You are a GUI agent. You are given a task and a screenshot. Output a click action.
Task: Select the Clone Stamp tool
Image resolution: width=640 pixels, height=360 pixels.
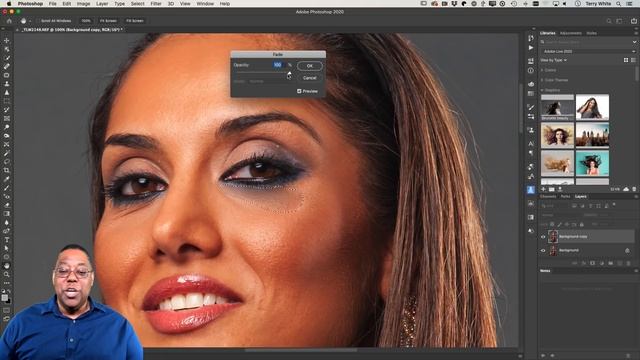(x=7, y=84)
